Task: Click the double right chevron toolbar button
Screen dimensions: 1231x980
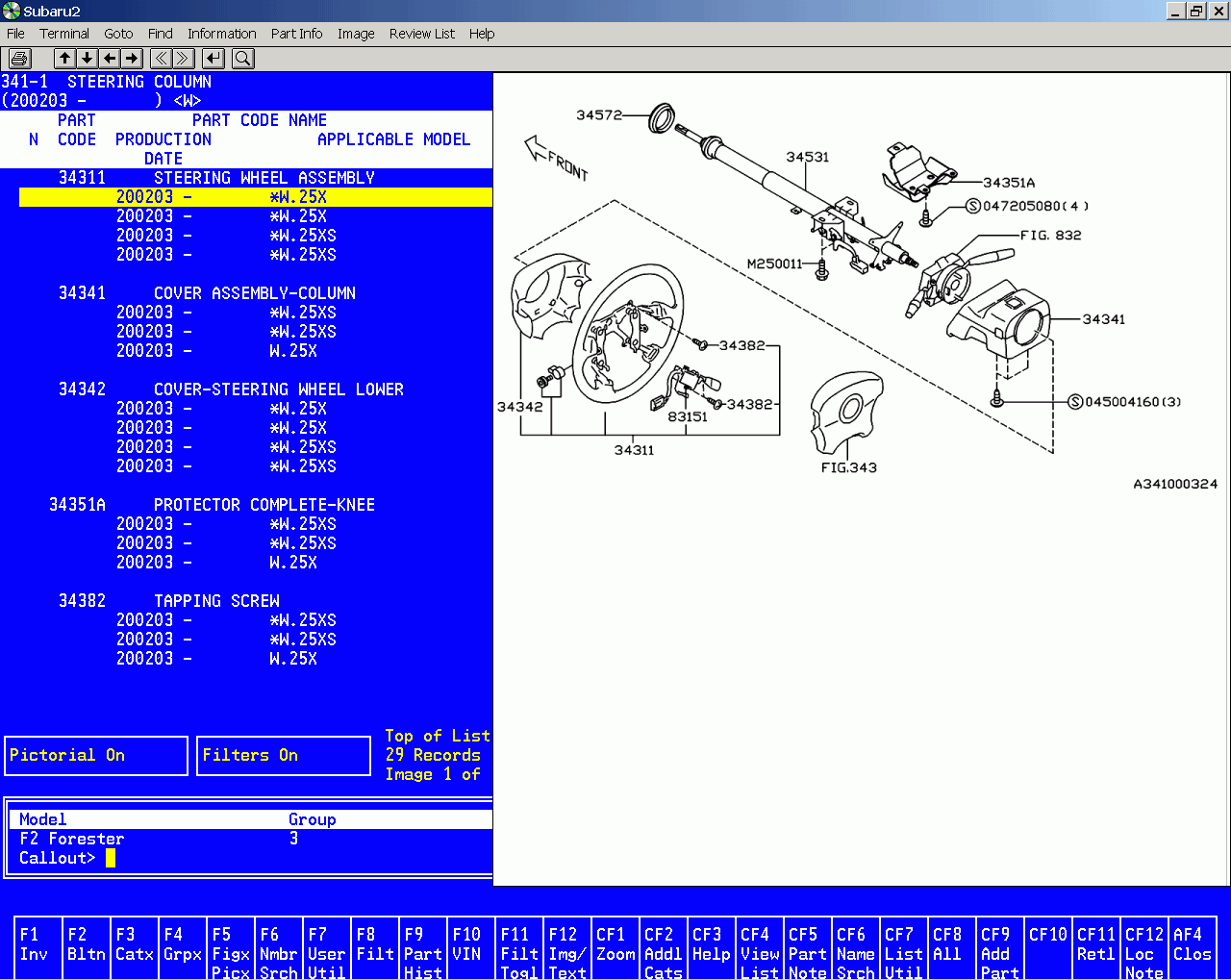Action: pos(184,59)
